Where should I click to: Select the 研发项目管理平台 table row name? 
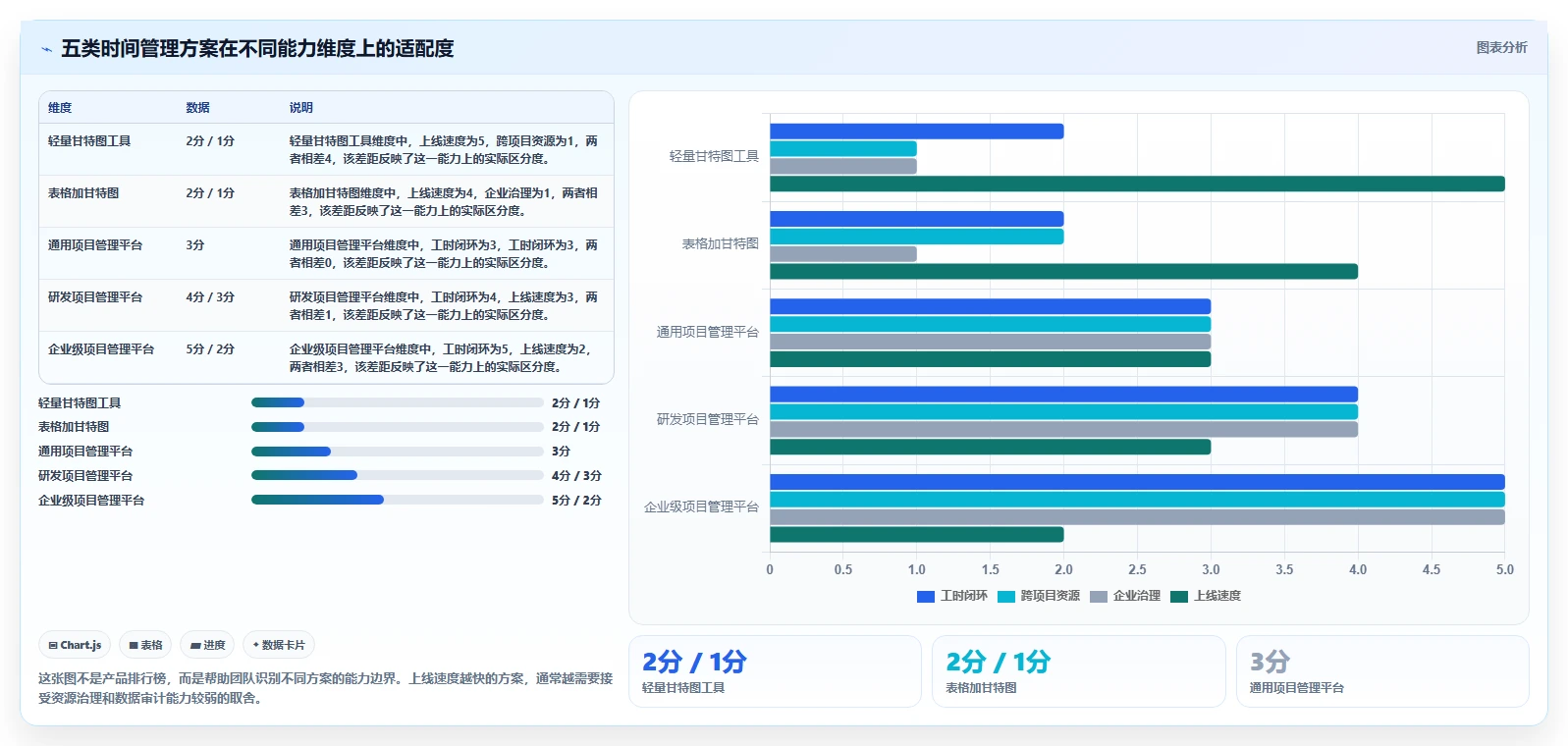(x=95, y=297)
